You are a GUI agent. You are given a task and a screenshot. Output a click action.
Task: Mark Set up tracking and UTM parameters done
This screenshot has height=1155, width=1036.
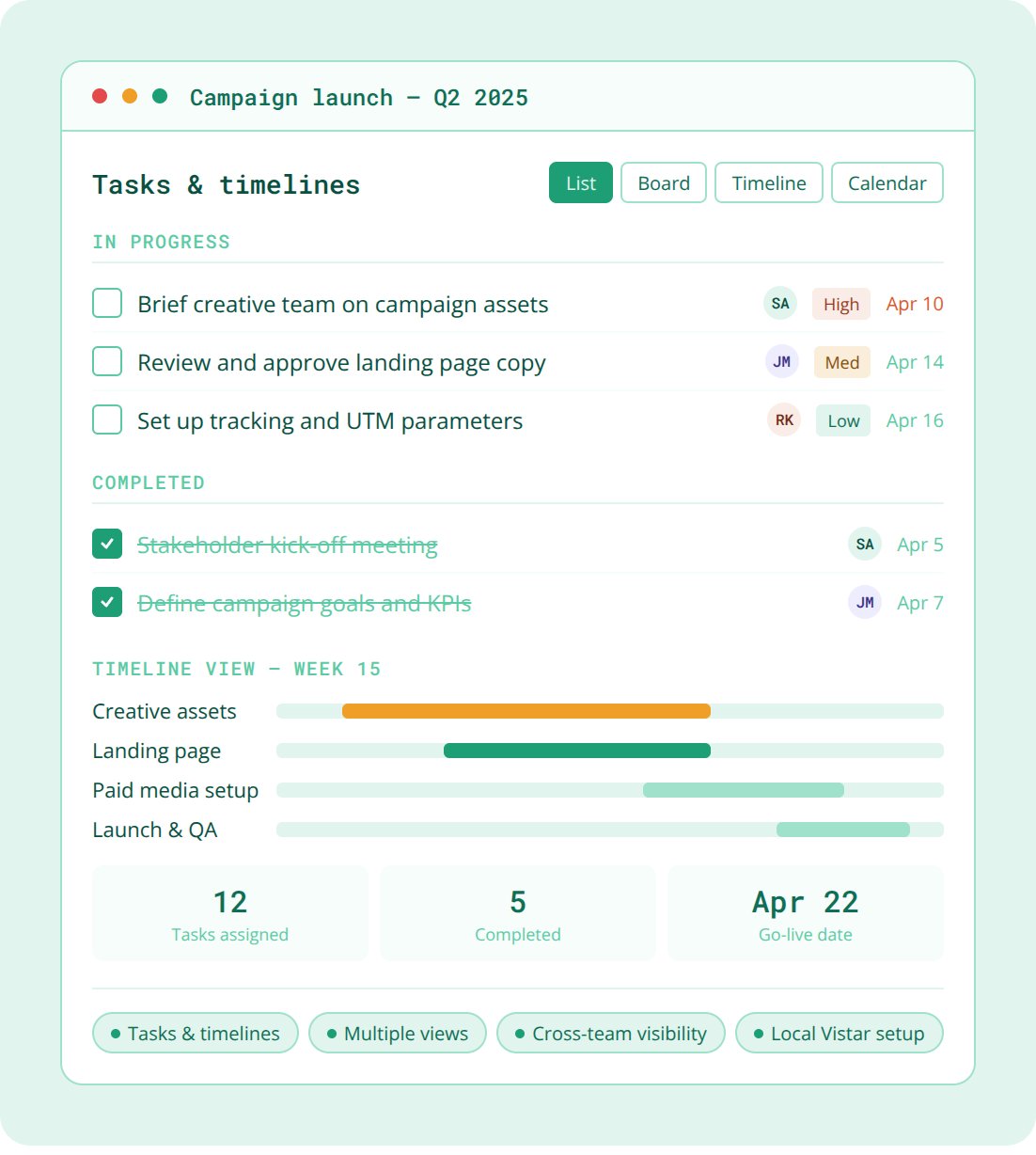point(107,420)
